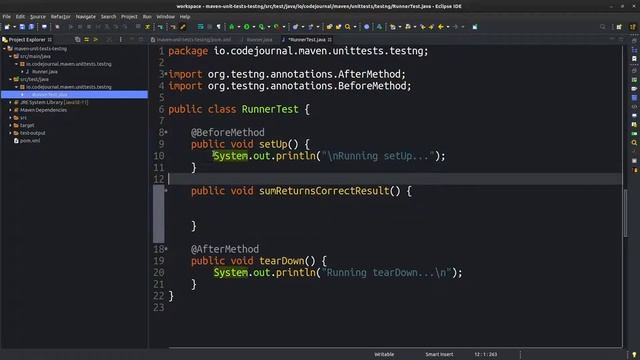The width and height of the screenshot is (640, 360).
Task: Toggle Link with Editor in Project Explorer
Action: 87,40
